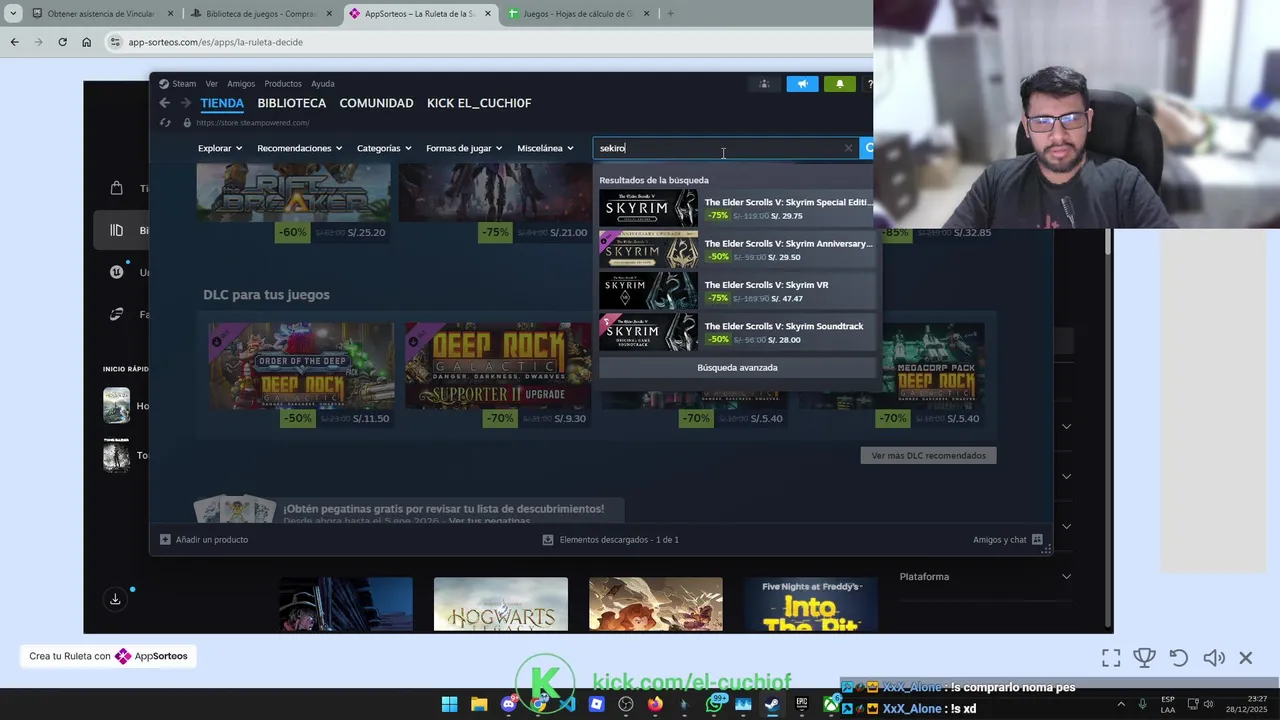Expand the Miscelánea dropdown
1280x720 pixels.
pyautogui.click(x=545, y=148)
